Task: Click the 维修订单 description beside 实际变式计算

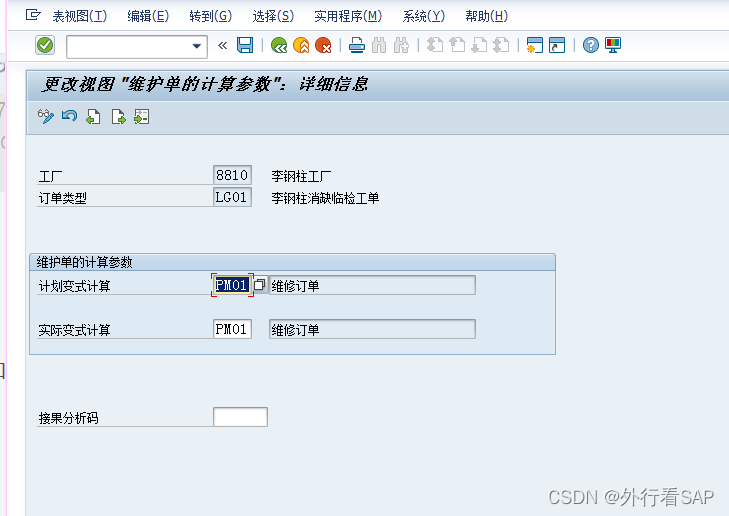Action: [x=372, y=329]
